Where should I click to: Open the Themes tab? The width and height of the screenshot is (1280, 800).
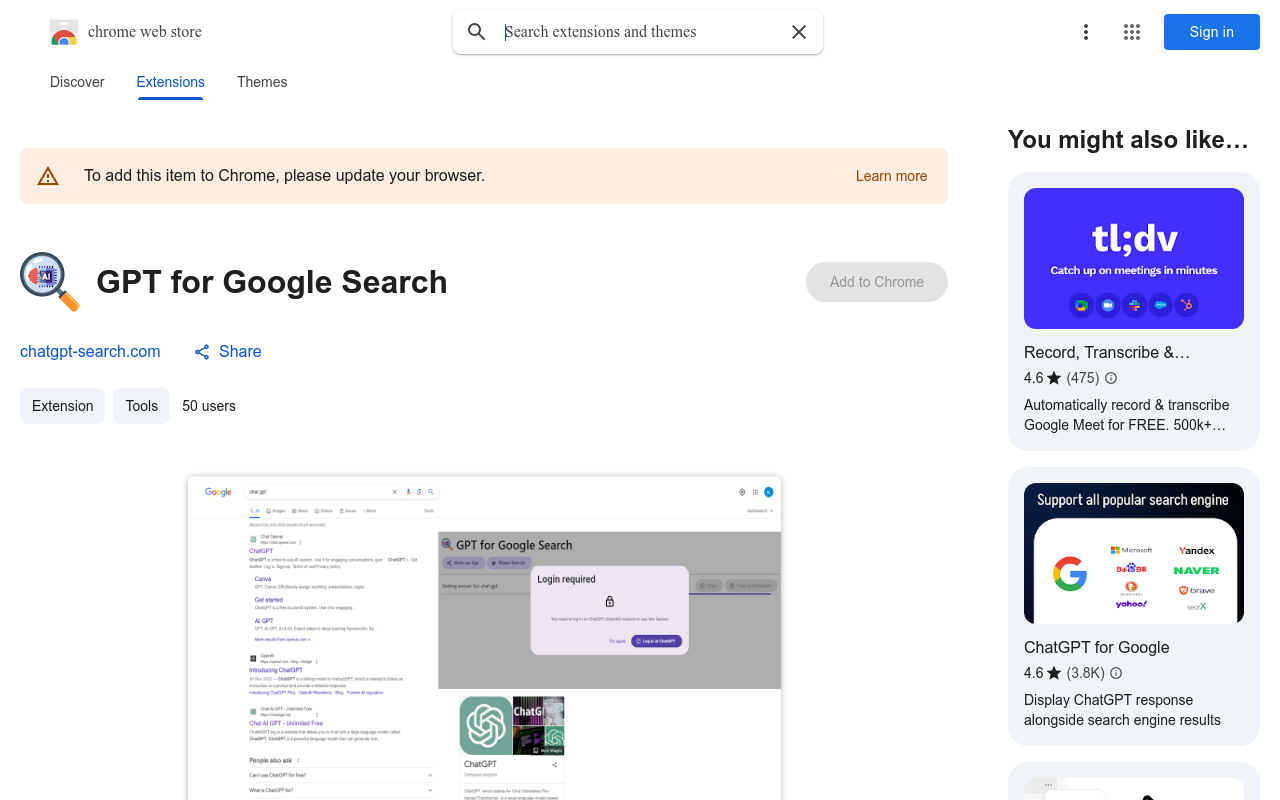pos(262,82)
